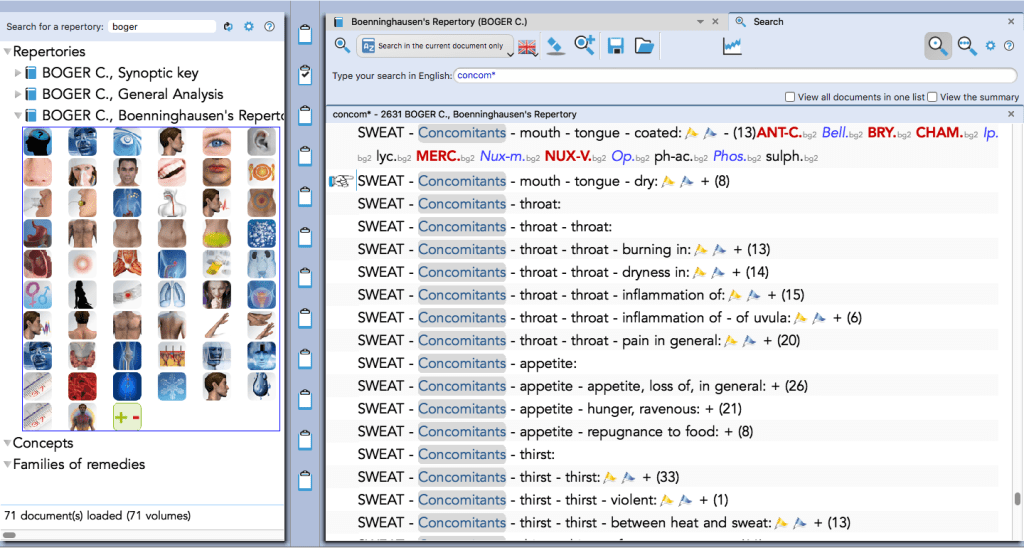Select BOGER C., Boenninghausen's Repertory tree item
Image resolution: width=1024 pixels, height=548 pixels.
pyautogui.click(x=164, y=116)
